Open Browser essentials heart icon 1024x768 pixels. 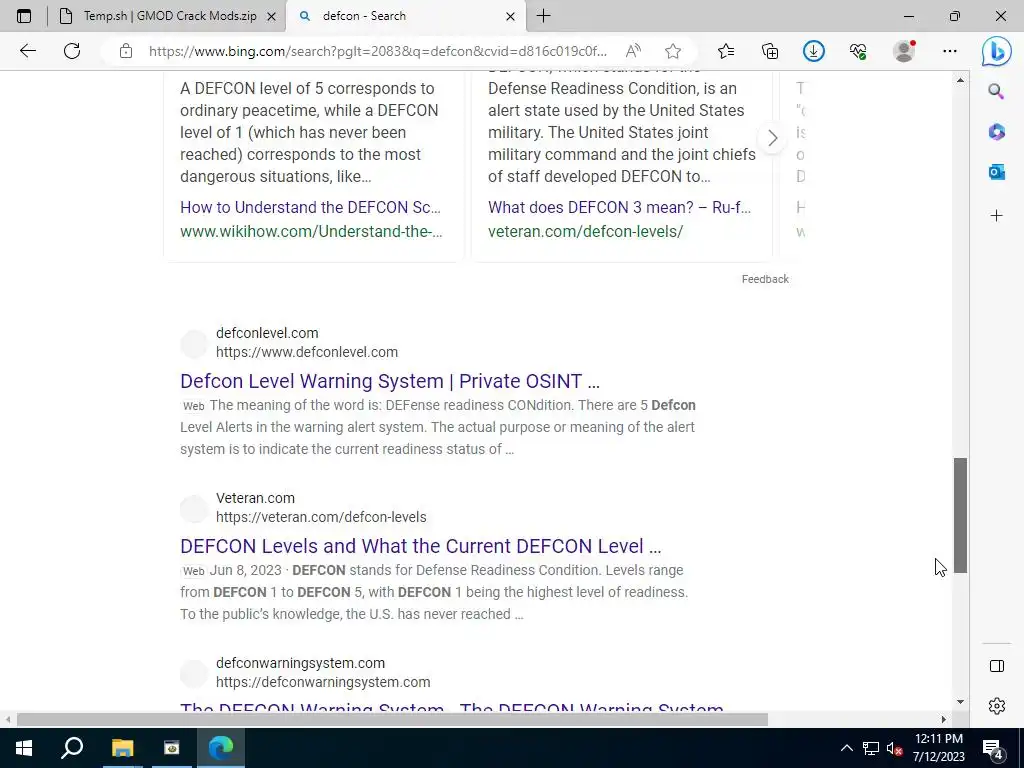(858, 51)
